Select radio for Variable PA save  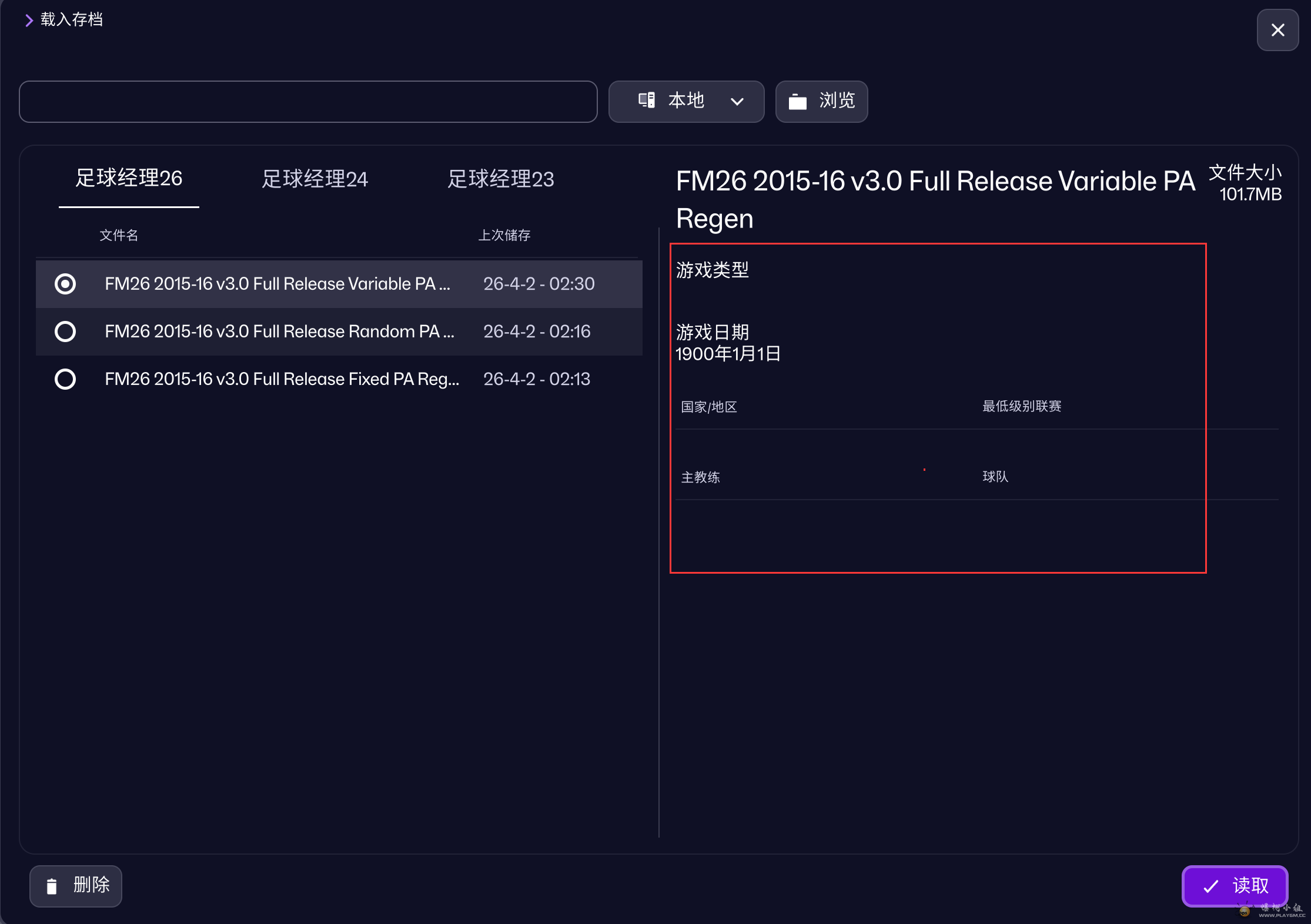pos(65,284)
